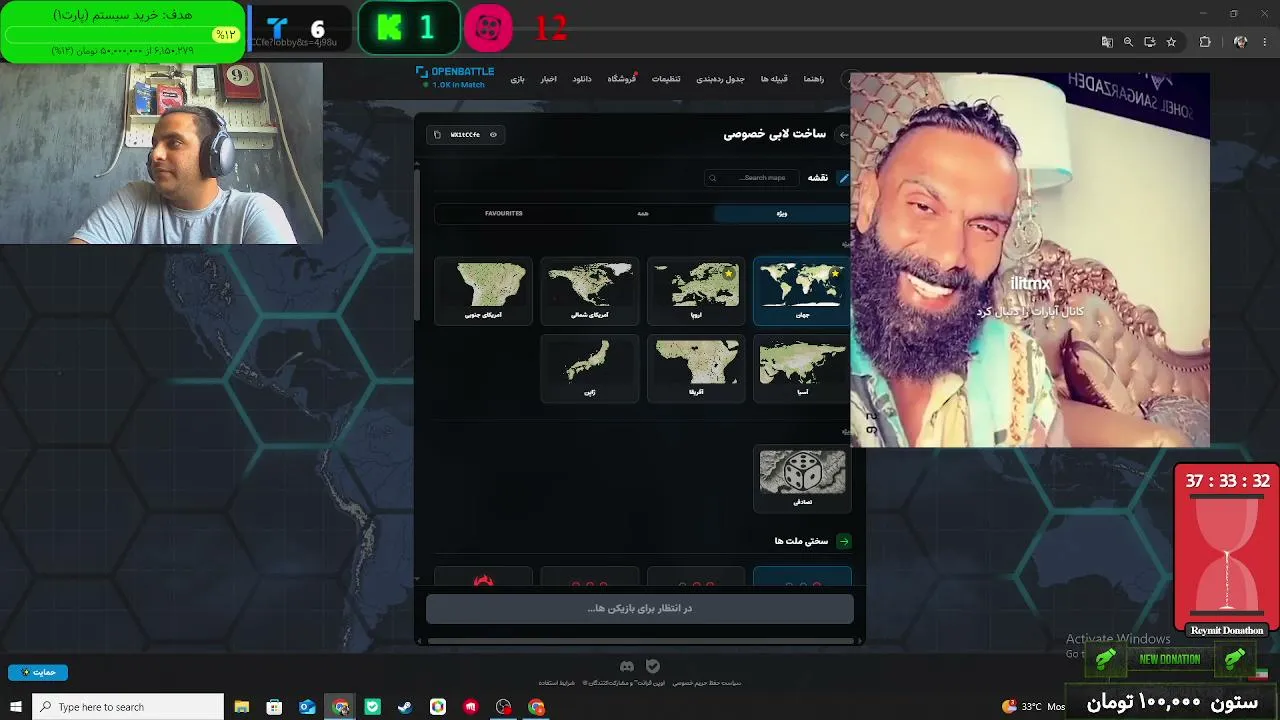Click the back arrow beside ساخت لابی خصوصی

point(843,135)
